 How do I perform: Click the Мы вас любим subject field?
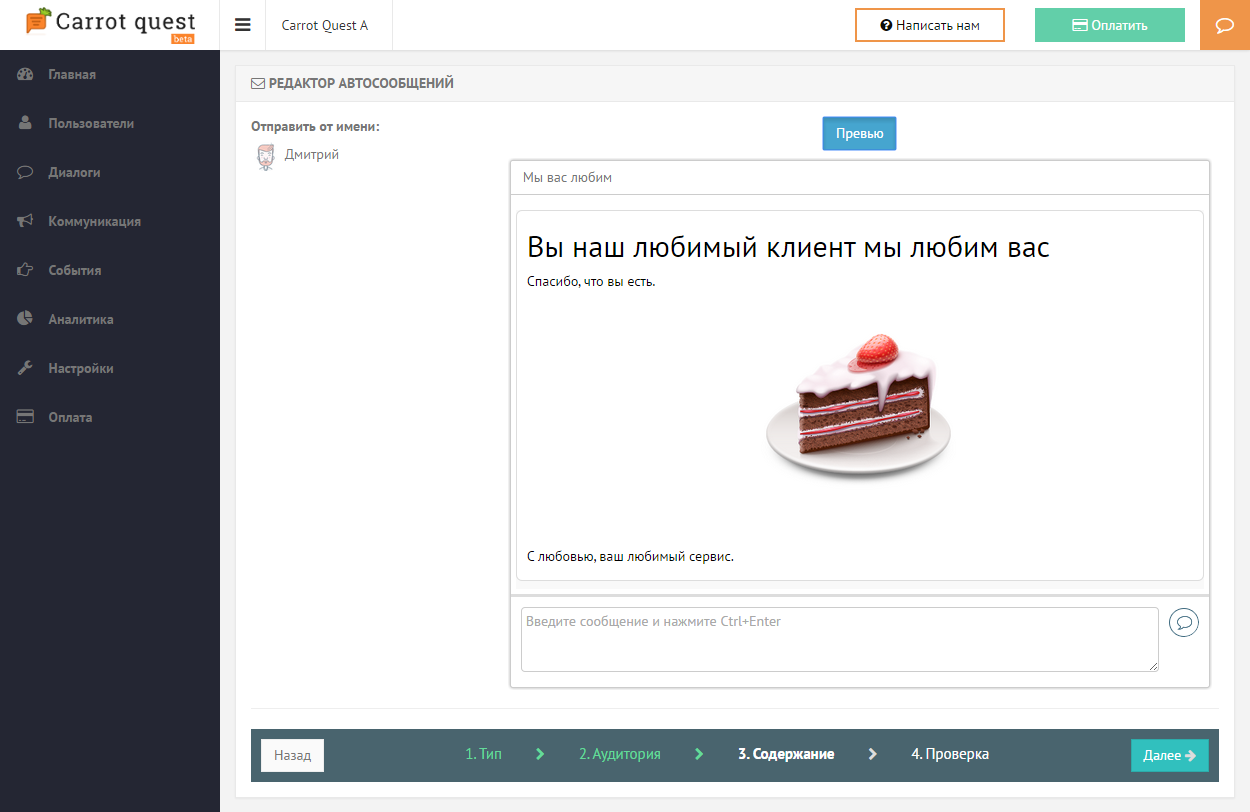coord(860,178)
